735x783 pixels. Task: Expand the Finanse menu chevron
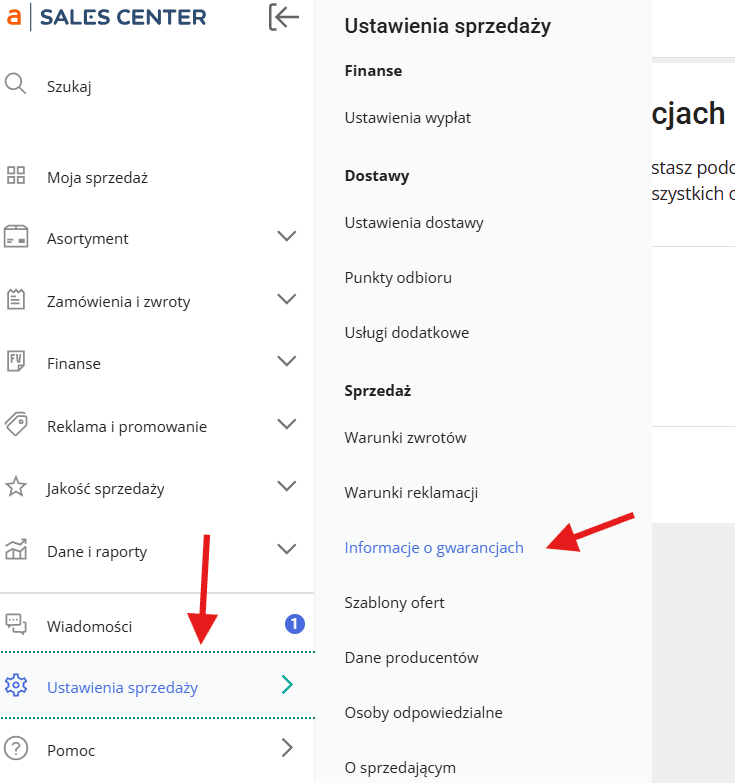point(287,361)
